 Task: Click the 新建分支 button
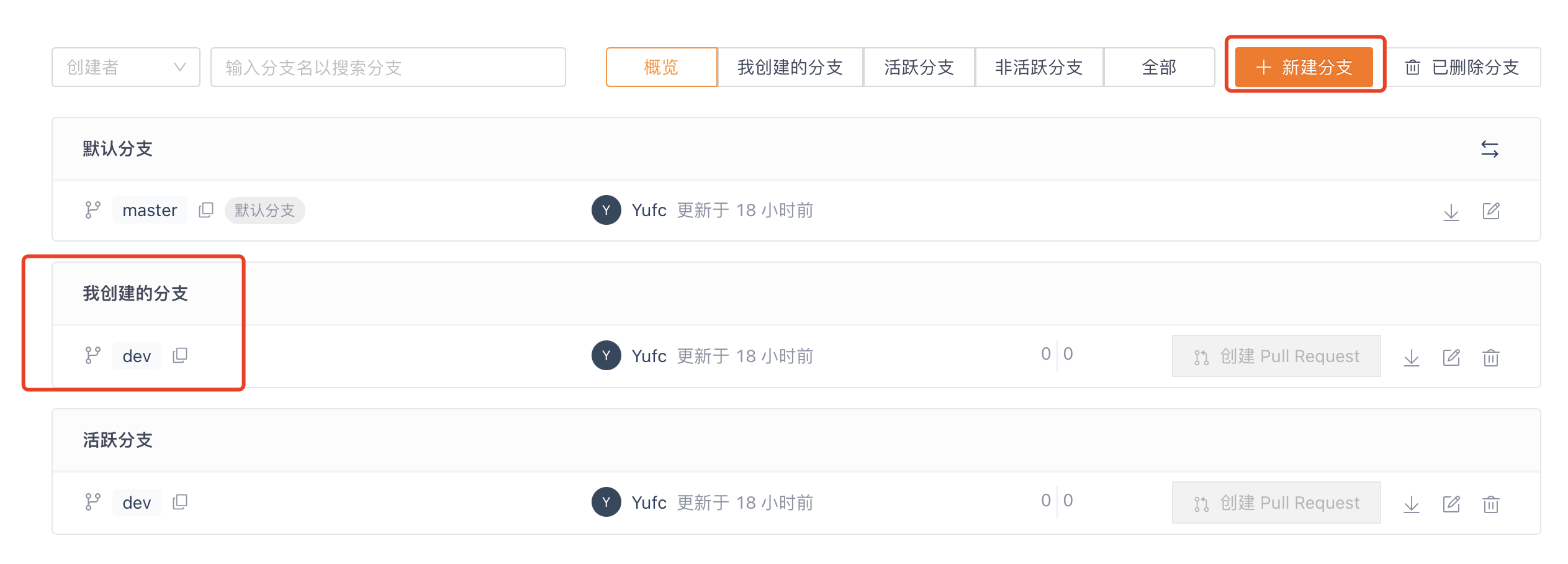tap(1304, 67)
